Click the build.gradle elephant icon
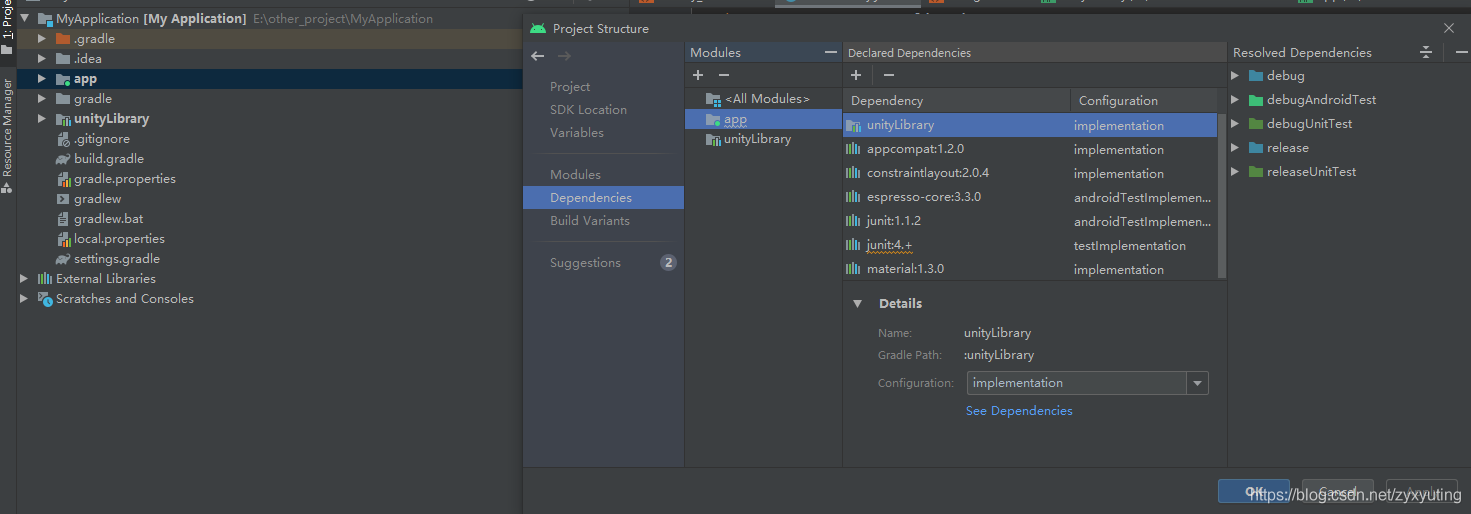The width and height of the screenshot is (1471, 514). click(x=63, y=159)
